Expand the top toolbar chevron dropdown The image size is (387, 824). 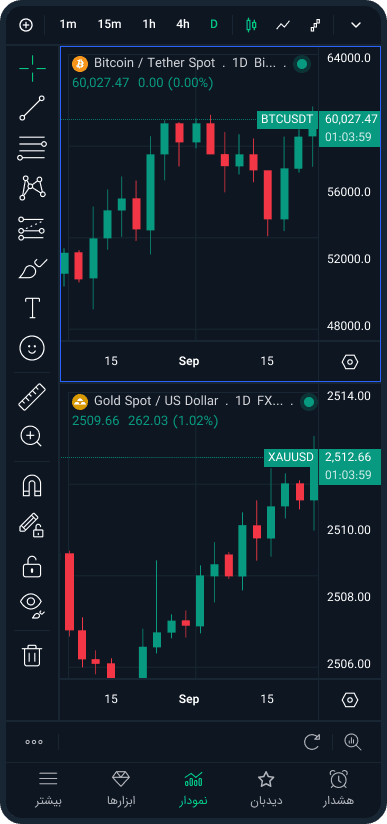click(356, 25)
